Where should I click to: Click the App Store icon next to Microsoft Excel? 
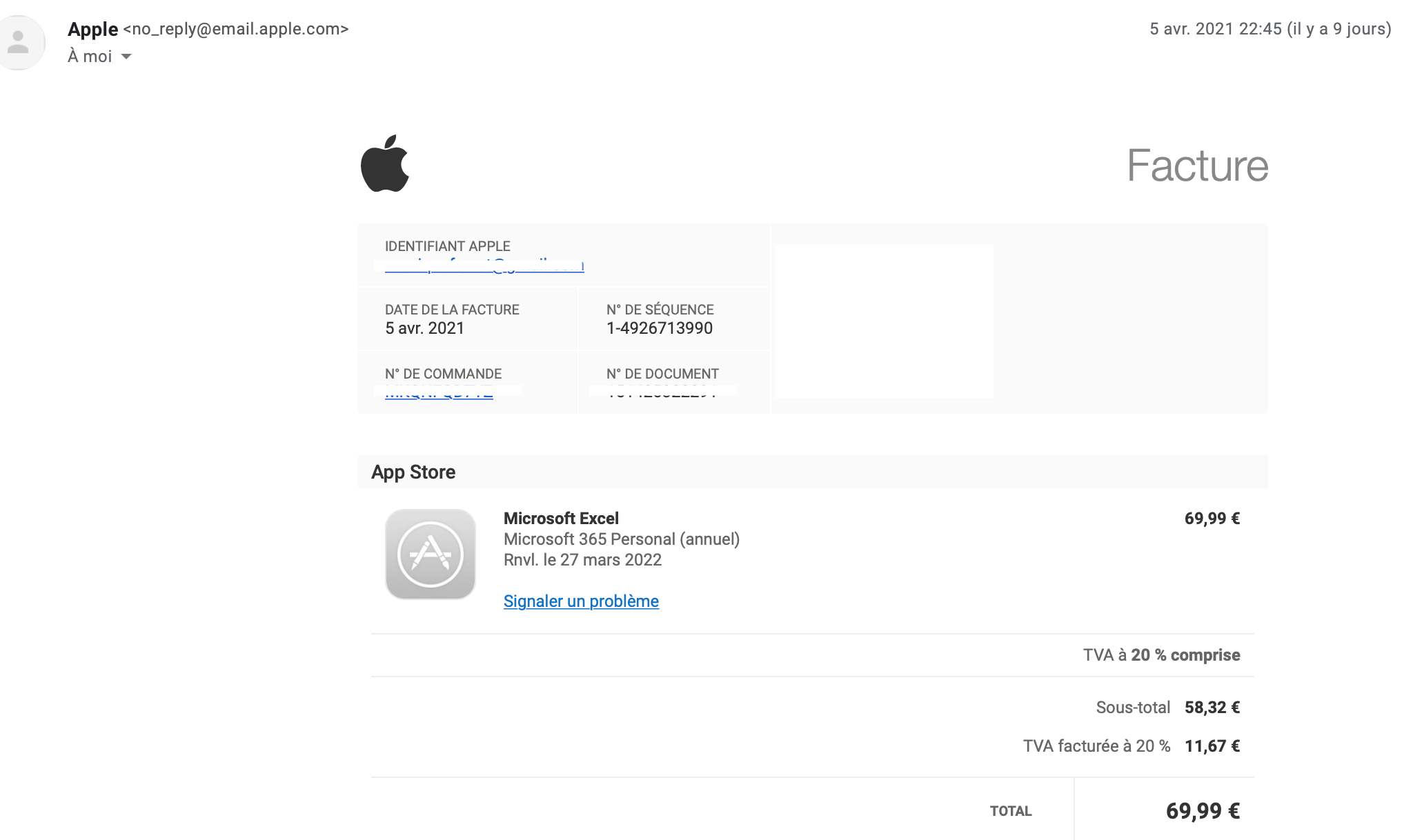point(430,554)
